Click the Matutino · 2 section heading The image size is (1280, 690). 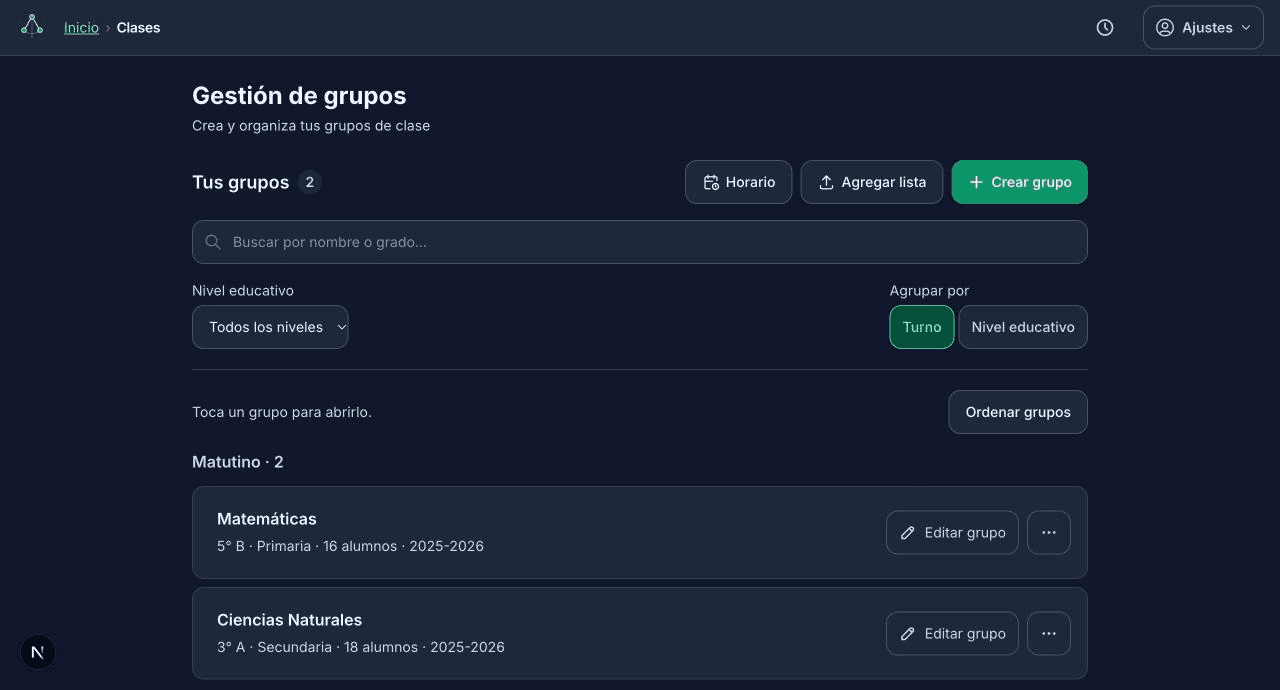point(238,462)
